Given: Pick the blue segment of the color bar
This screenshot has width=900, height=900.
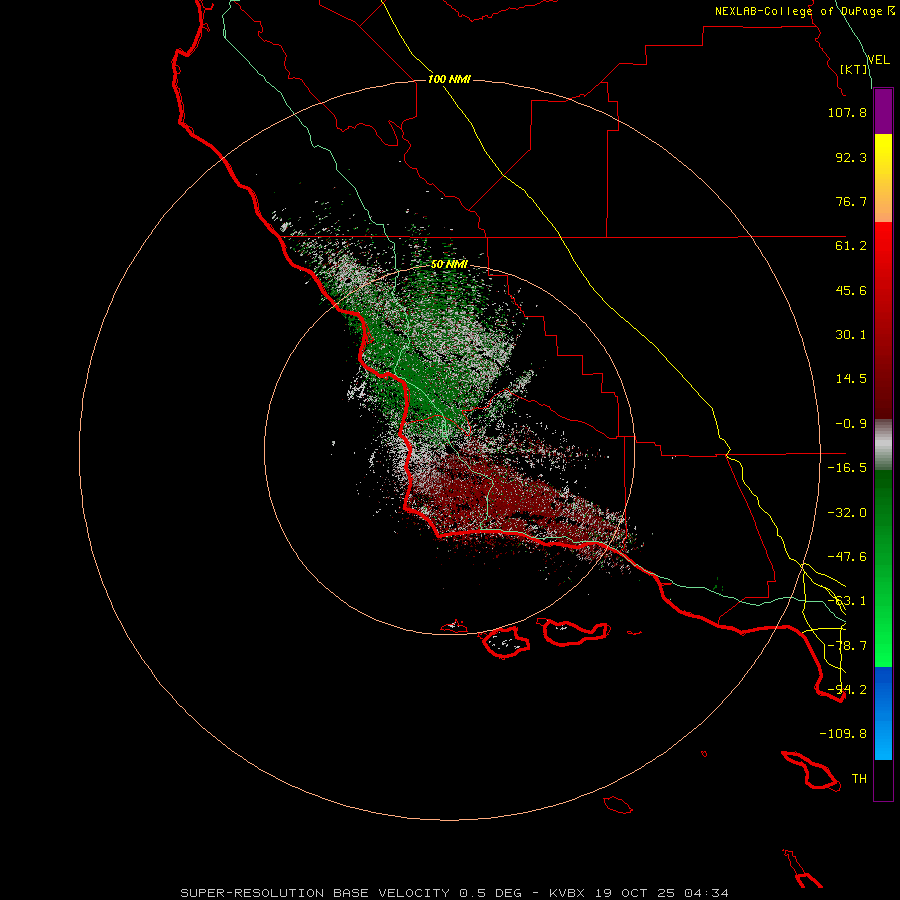Looking at the screenshot, I should coord(883,713).
